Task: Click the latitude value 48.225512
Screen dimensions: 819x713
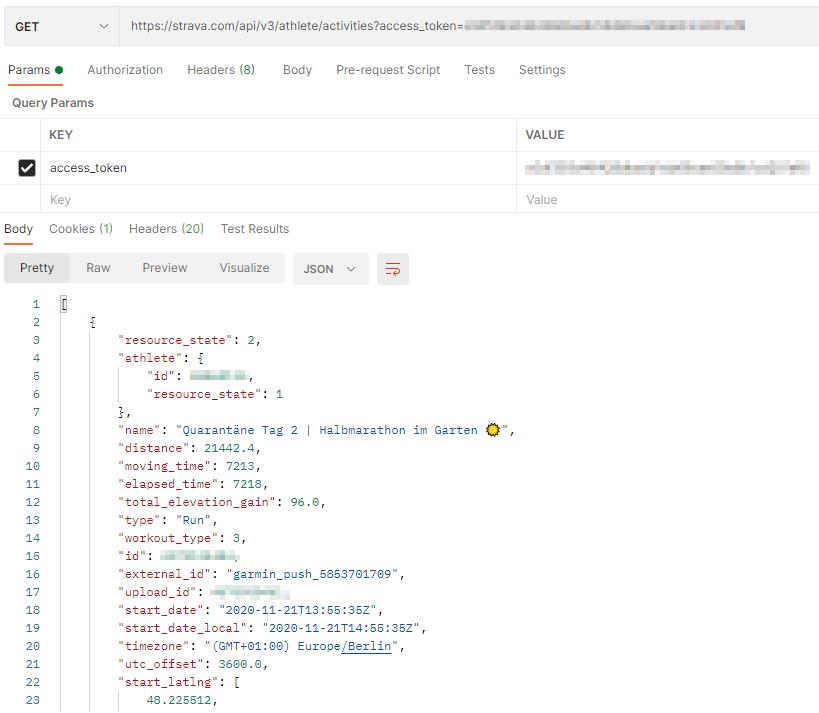Action: pyautogui.click(x=179, y=700)
